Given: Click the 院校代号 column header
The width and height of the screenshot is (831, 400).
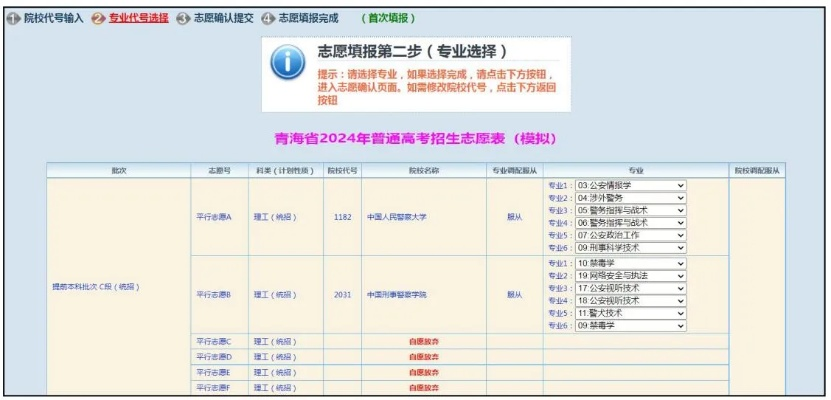Looking at the screenshot, I should click(342, 171).
